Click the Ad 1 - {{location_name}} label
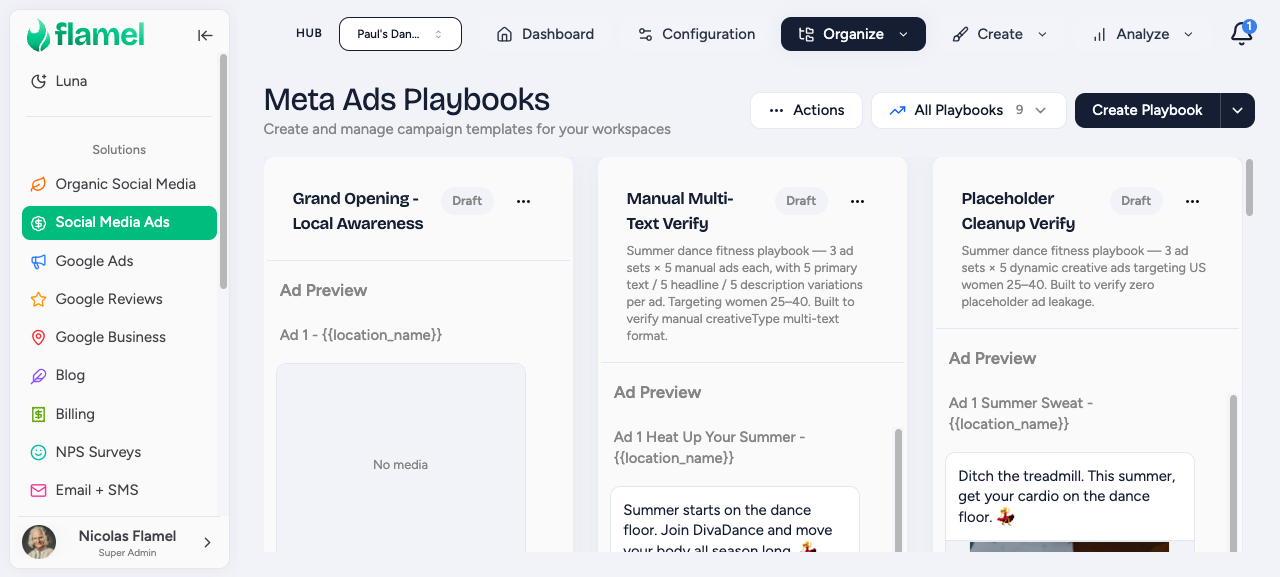Viewport: 1280px width, 577px height. [x=361, y=335]
